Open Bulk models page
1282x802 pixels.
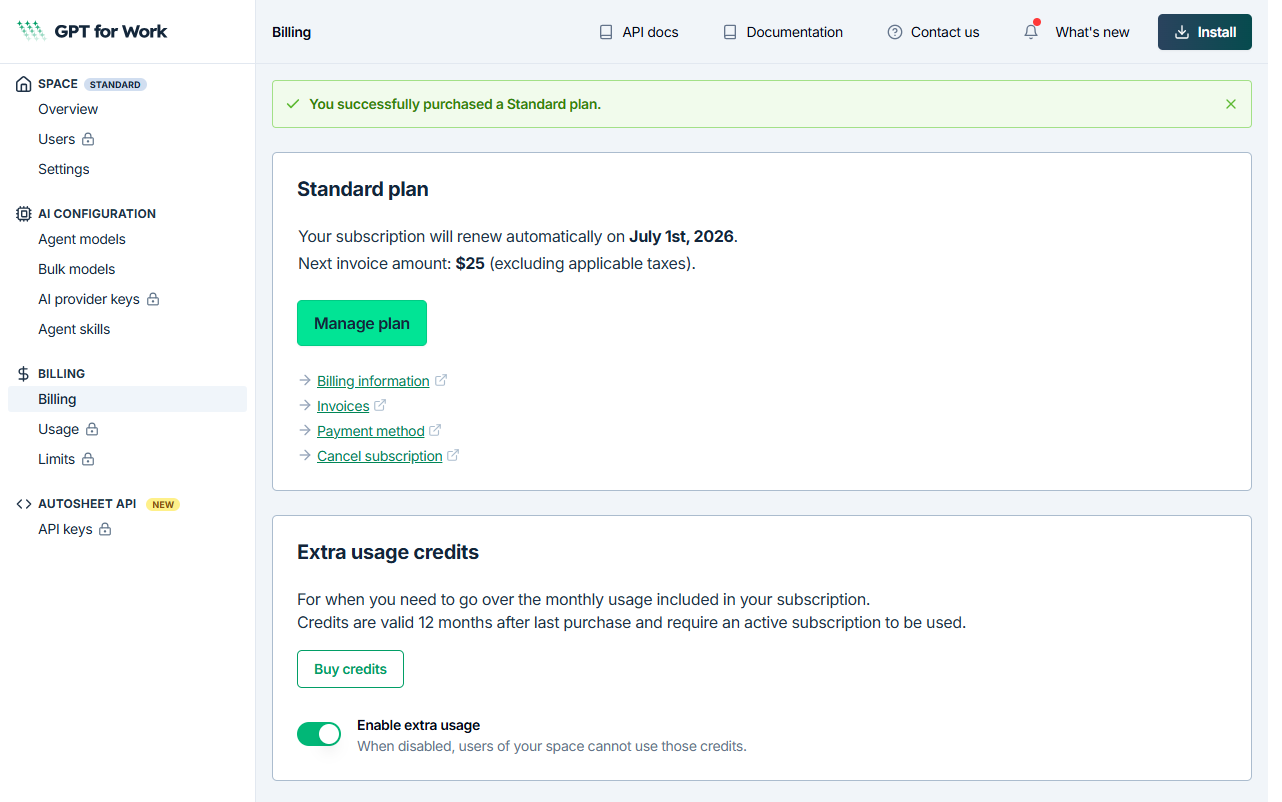tap(77, 269)
